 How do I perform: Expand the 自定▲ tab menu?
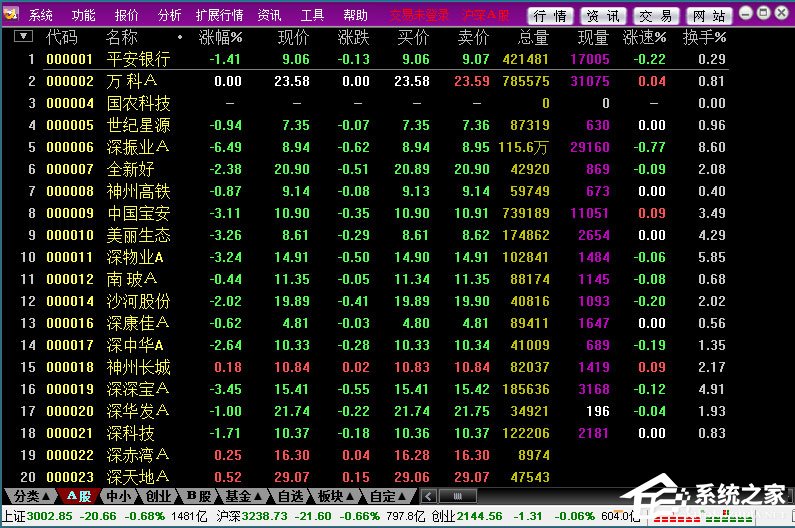click(x=388, y=496)
